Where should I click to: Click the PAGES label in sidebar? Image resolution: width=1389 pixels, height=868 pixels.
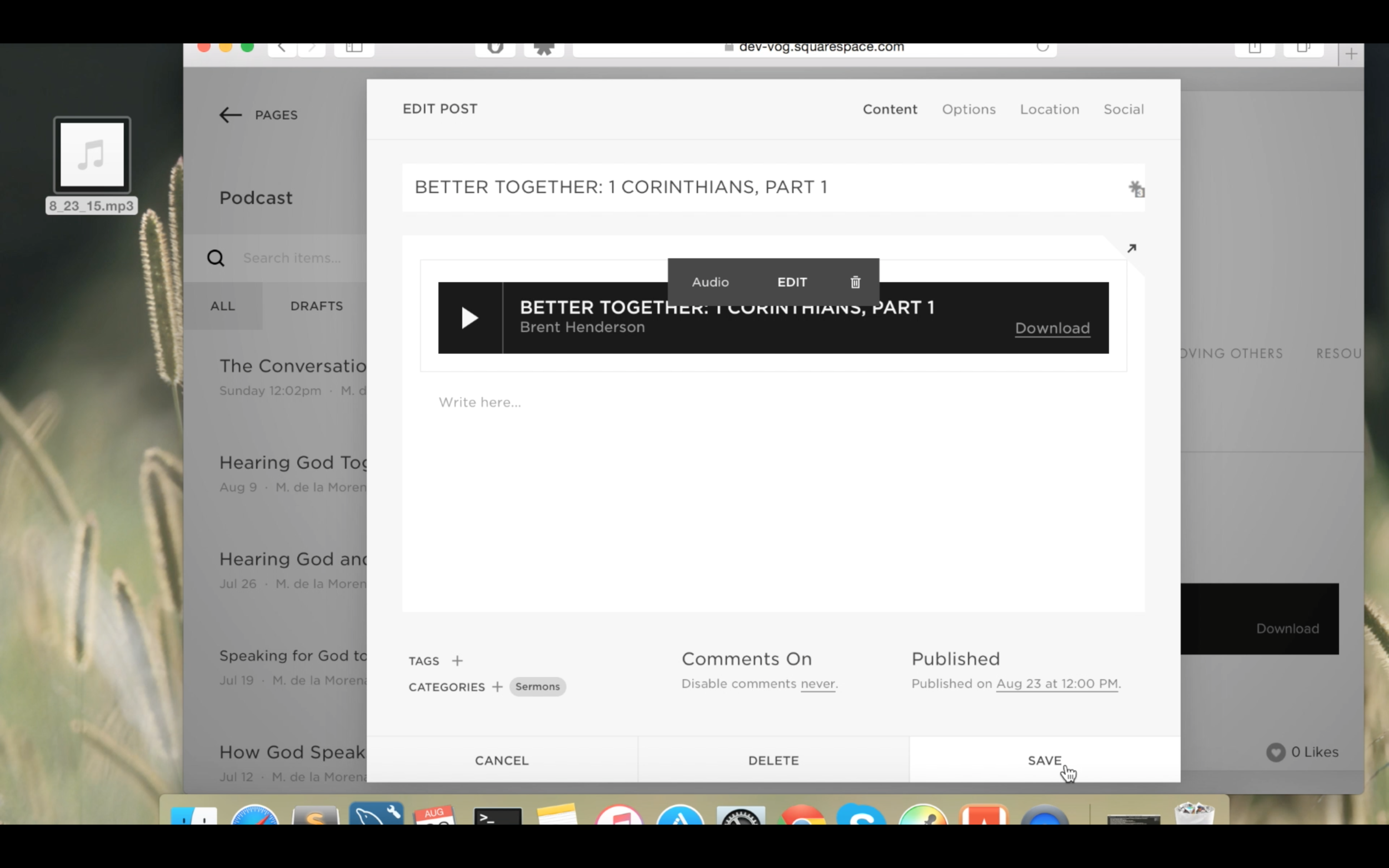[276, 115]
